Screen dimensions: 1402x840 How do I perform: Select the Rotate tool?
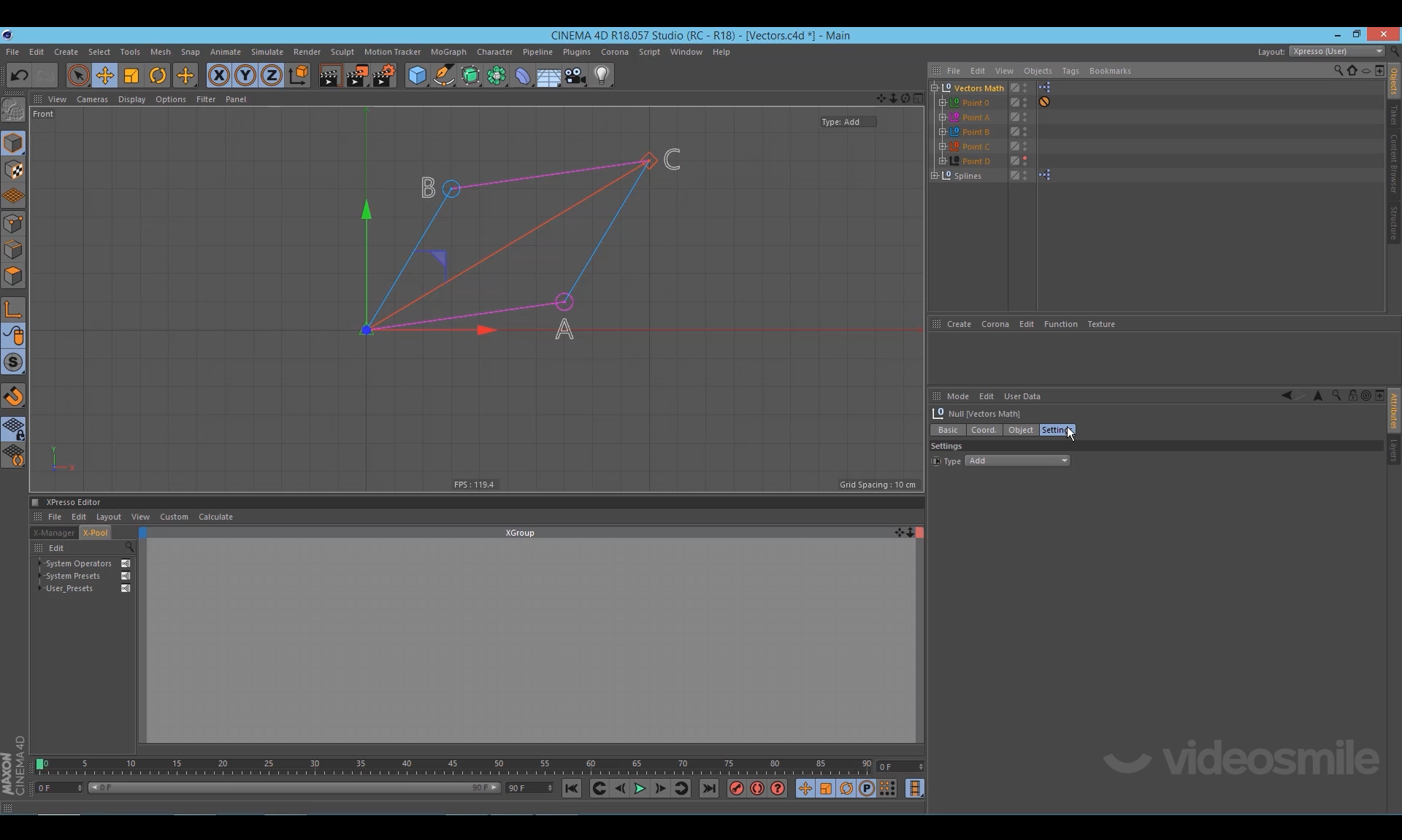click(158, 76)
